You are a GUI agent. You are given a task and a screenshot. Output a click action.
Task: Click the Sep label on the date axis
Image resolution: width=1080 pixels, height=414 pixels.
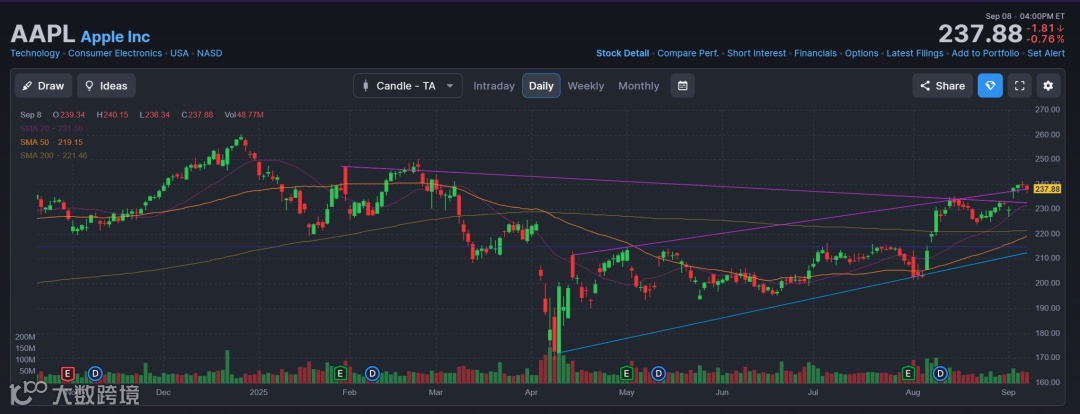click(x=1008, y=393)
